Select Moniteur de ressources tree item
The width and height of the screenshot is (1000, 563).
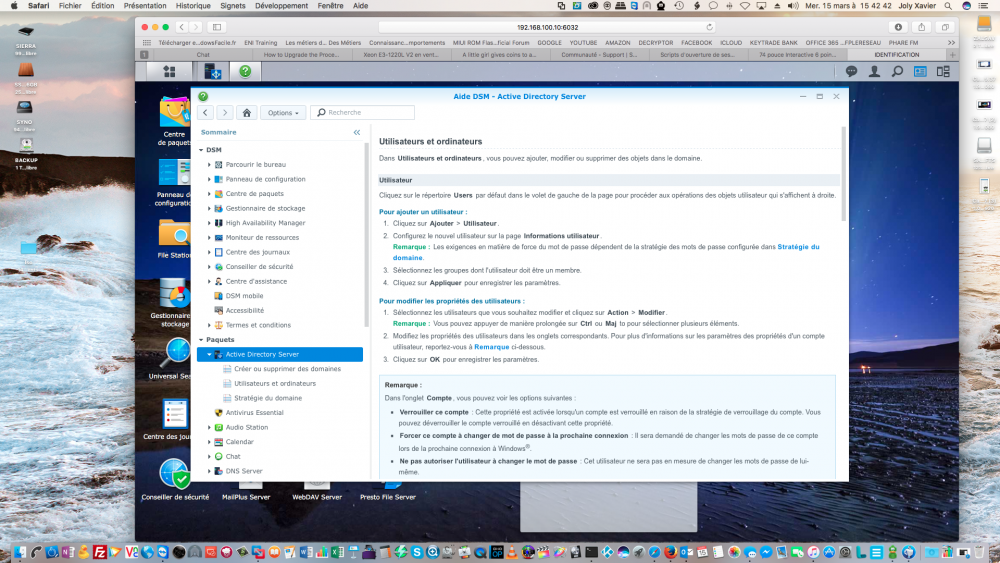(262, 238)
